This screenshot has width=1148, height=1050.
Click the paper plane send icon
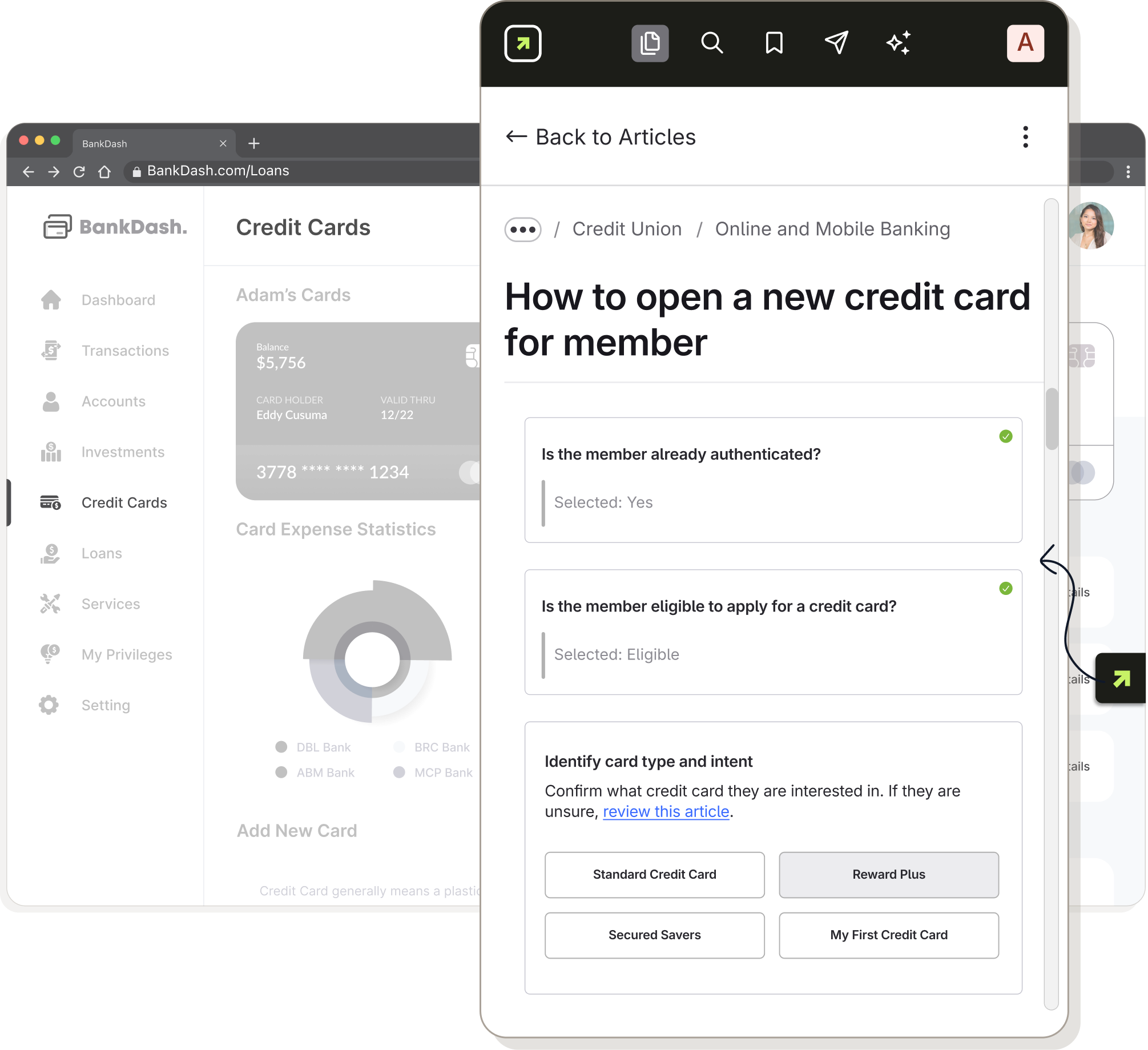click(x=836, y=43)
